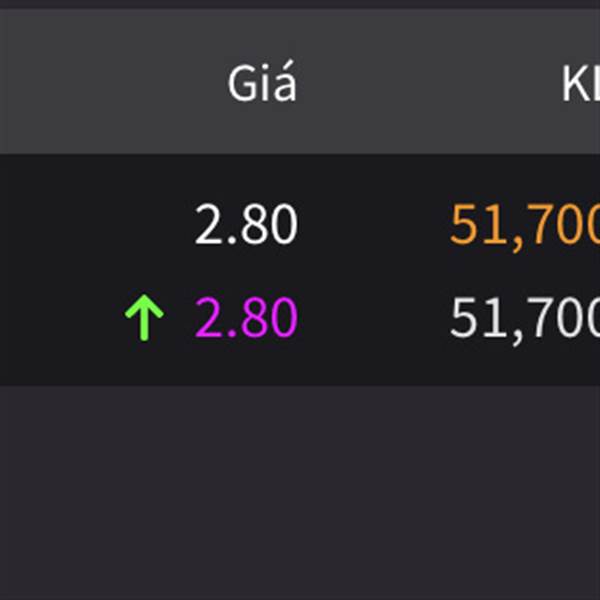
Task: Select the white 2.80 price value
Action: [x=246, y=224]
